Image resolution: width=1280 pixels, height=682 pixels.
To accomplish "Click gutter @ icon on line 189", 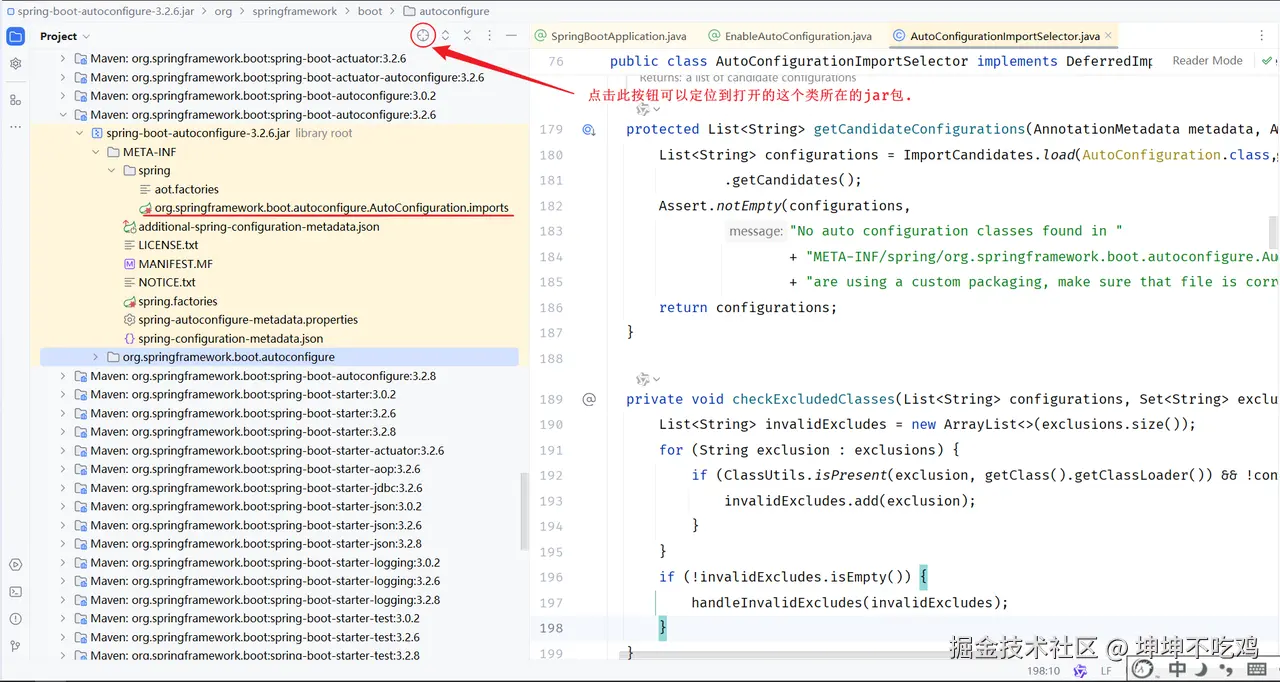I will pyautogui.click(x=589, y=399).
